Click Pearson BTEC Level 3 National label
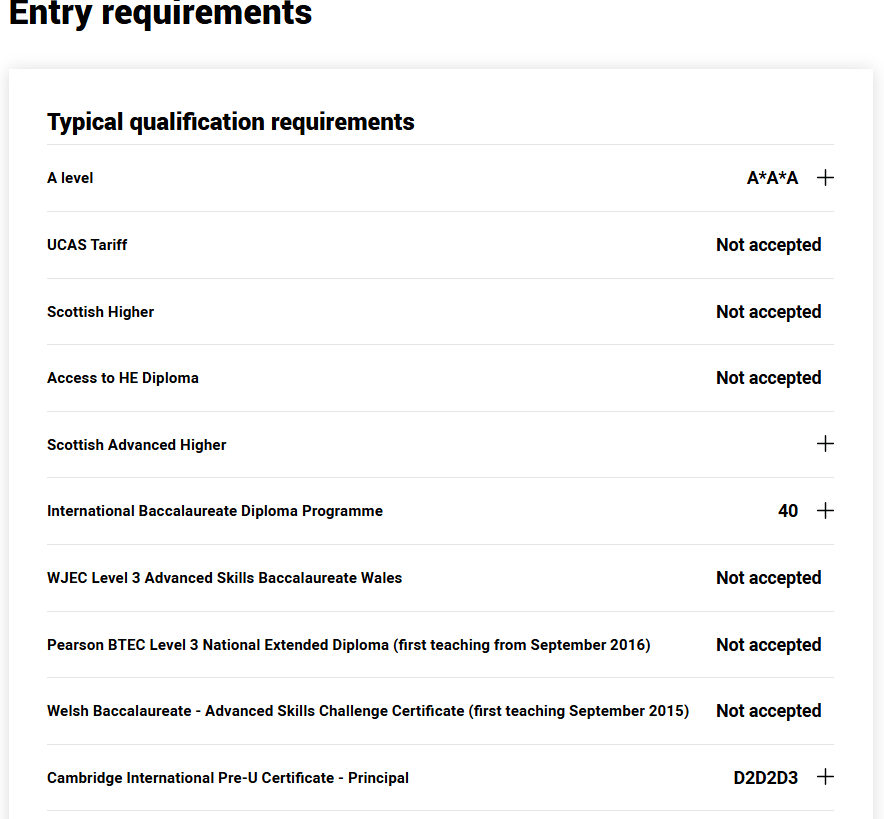The width and height of the screenshot is (884, 819). point(348,645)
